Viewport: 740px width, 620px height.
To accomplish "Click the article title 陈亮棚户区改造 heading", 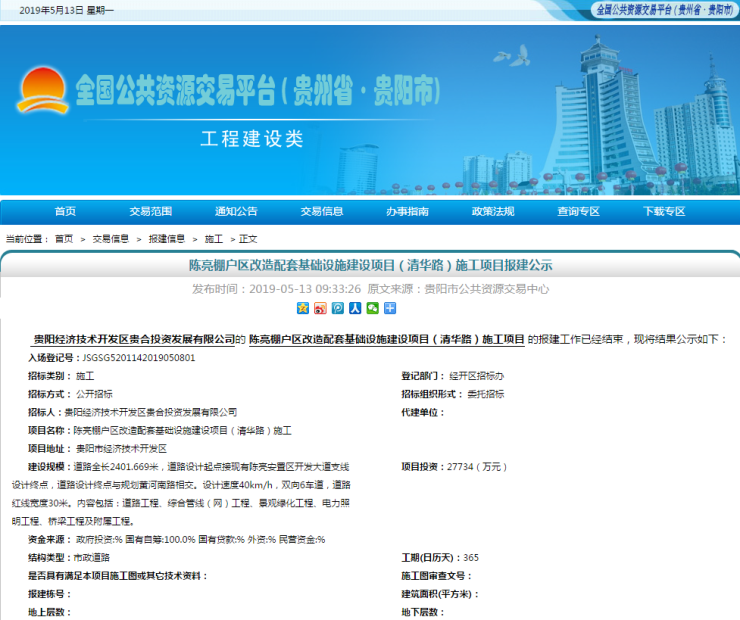I will click(x=370, y=266).
